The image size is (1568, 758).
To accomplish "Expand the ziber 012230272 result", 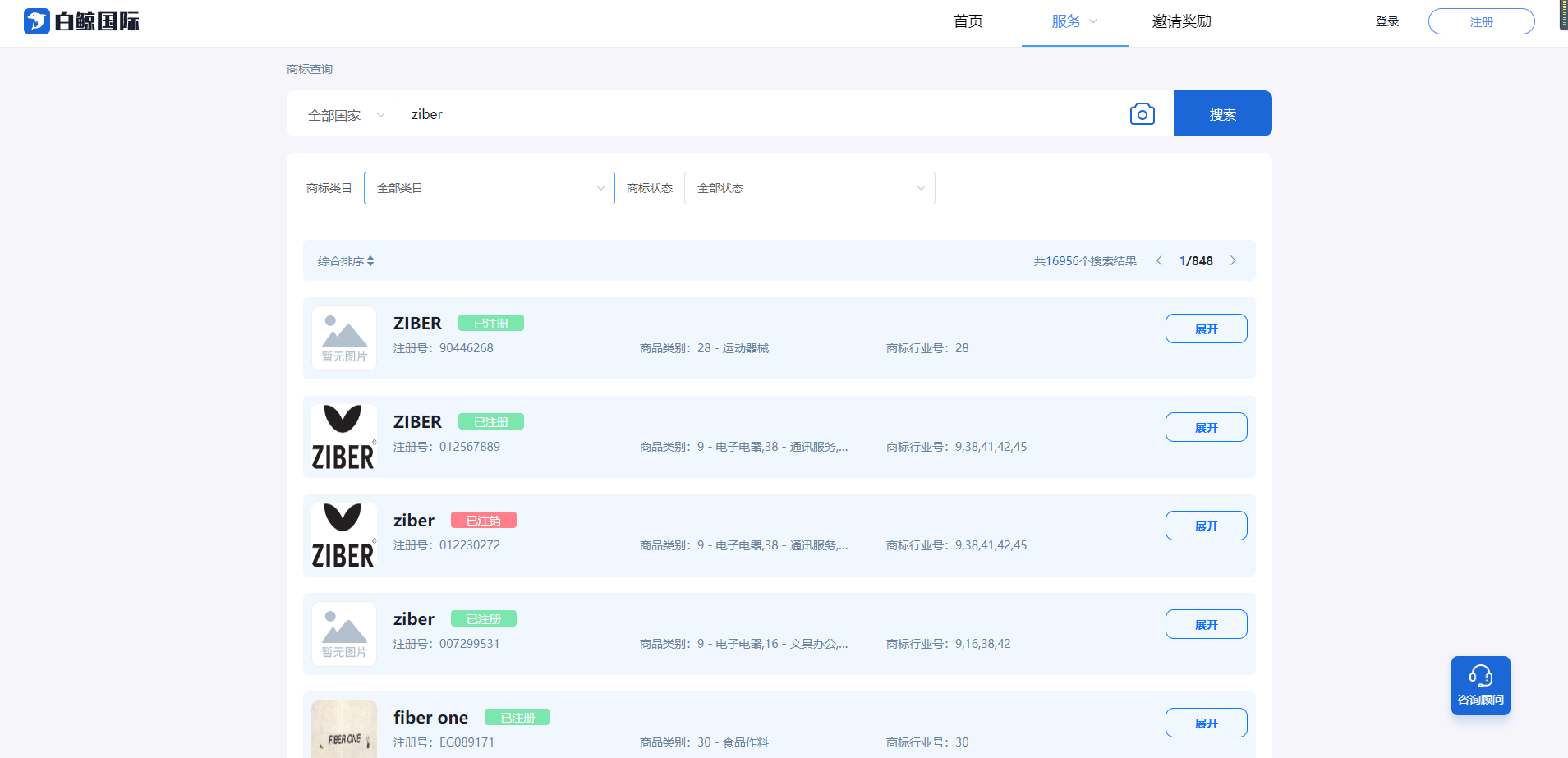I will point(1206,526).
